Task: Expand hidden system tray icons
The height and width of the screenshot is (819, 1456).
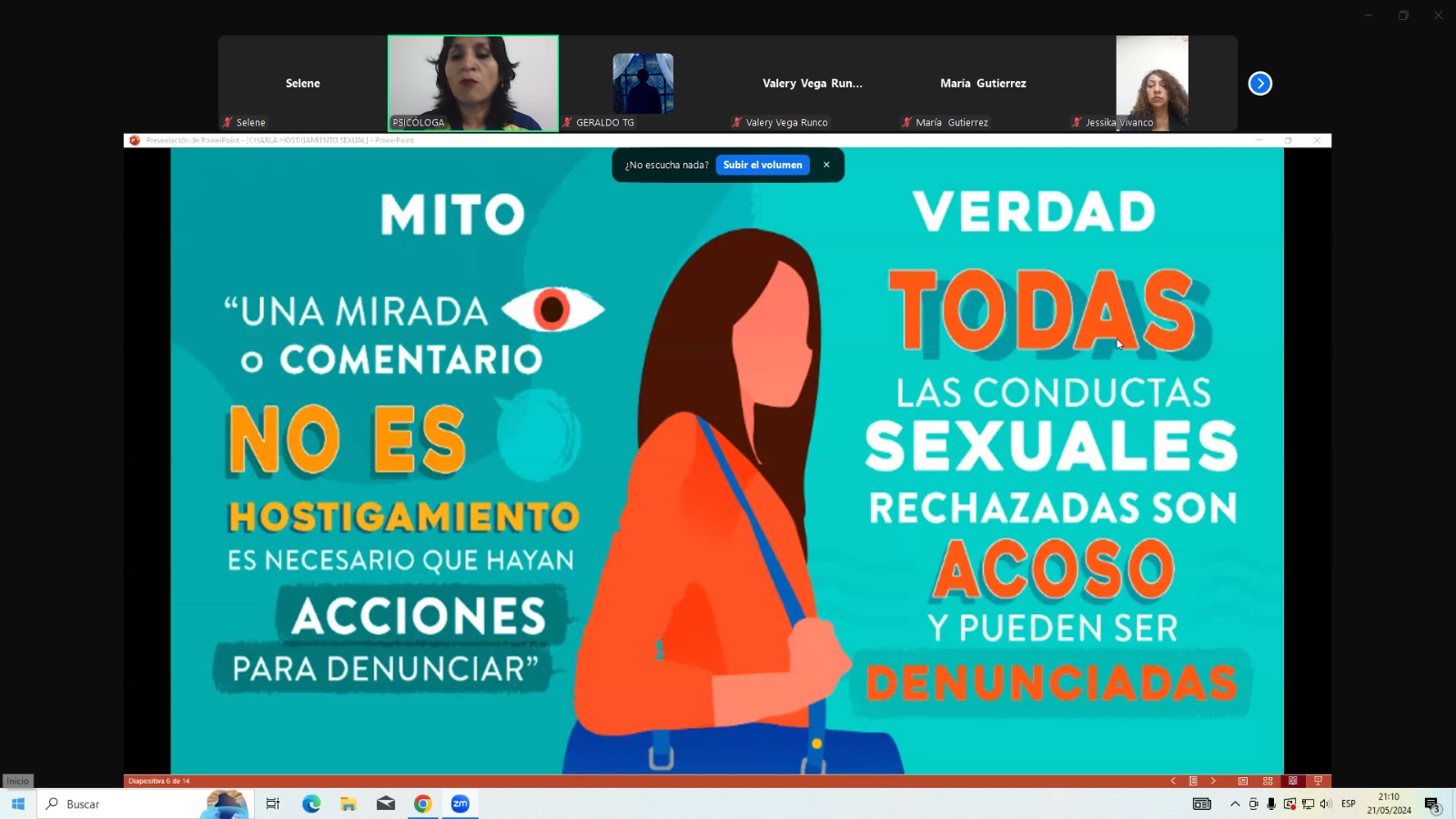Action: point(1235,804)
